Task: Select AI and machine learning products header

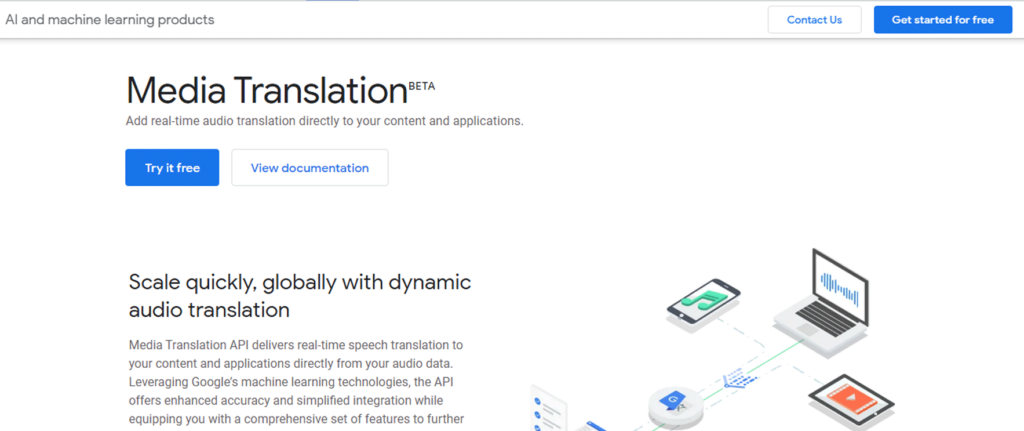Action: click(x=110, y=20)
